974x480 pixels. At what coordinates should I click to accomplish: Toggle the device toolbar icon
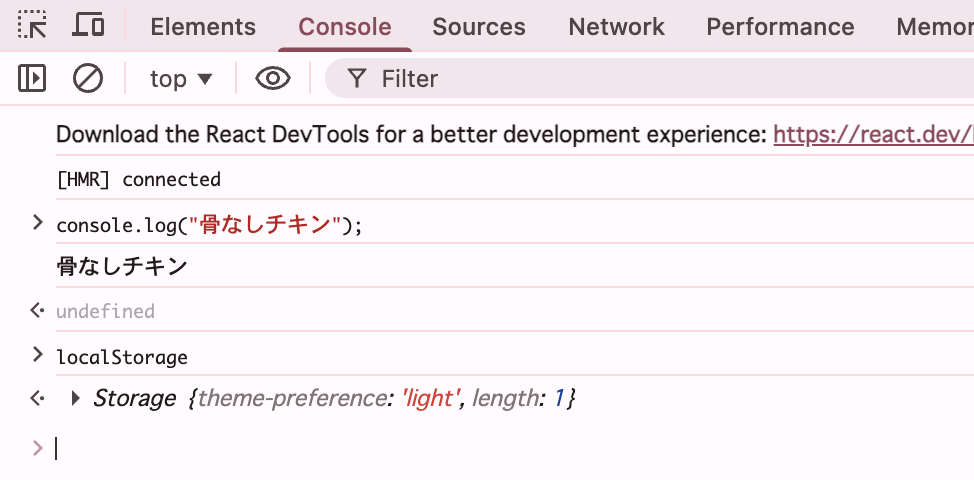click(89, 26)
